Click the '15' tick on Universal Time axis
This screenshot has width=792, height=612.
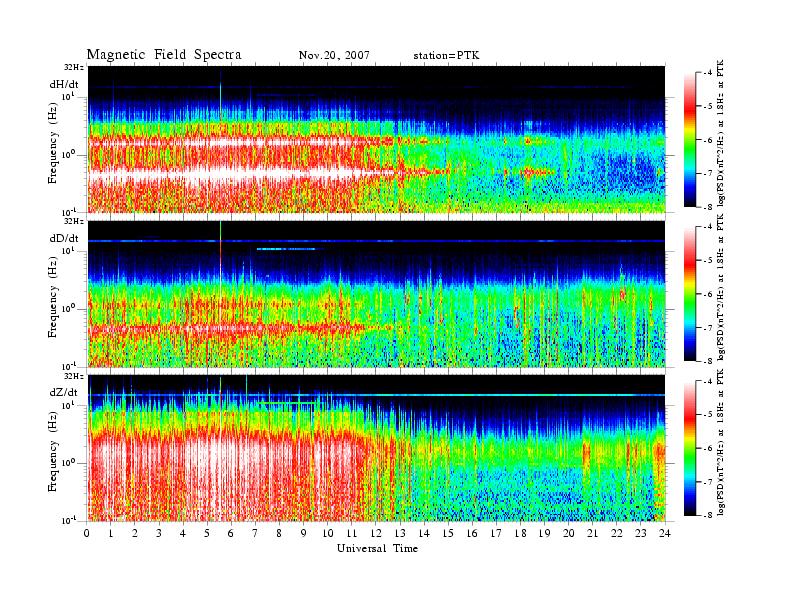(x=448, y=533)
